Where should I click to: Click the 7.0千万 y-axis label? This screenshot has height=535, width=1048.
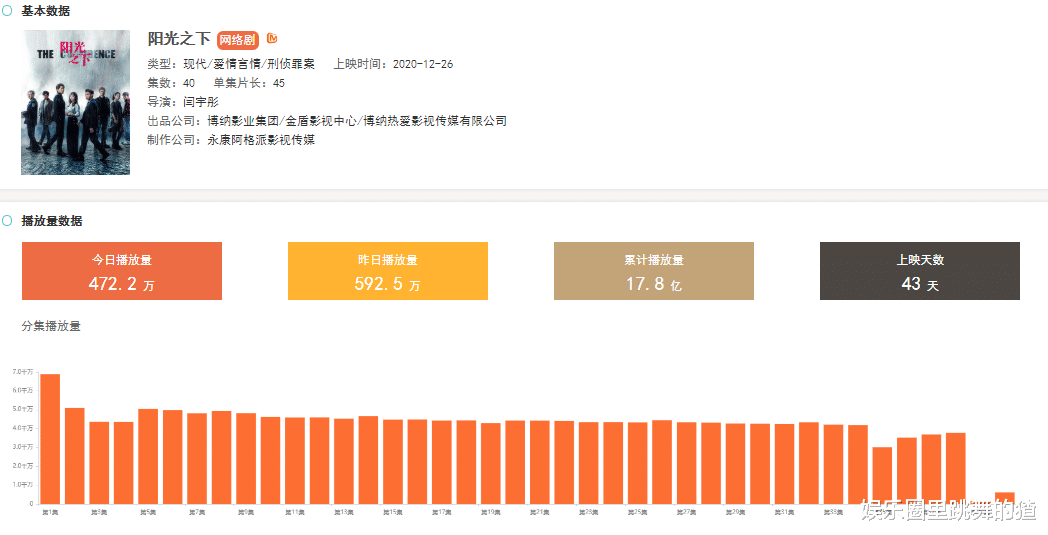click(22, 371)
